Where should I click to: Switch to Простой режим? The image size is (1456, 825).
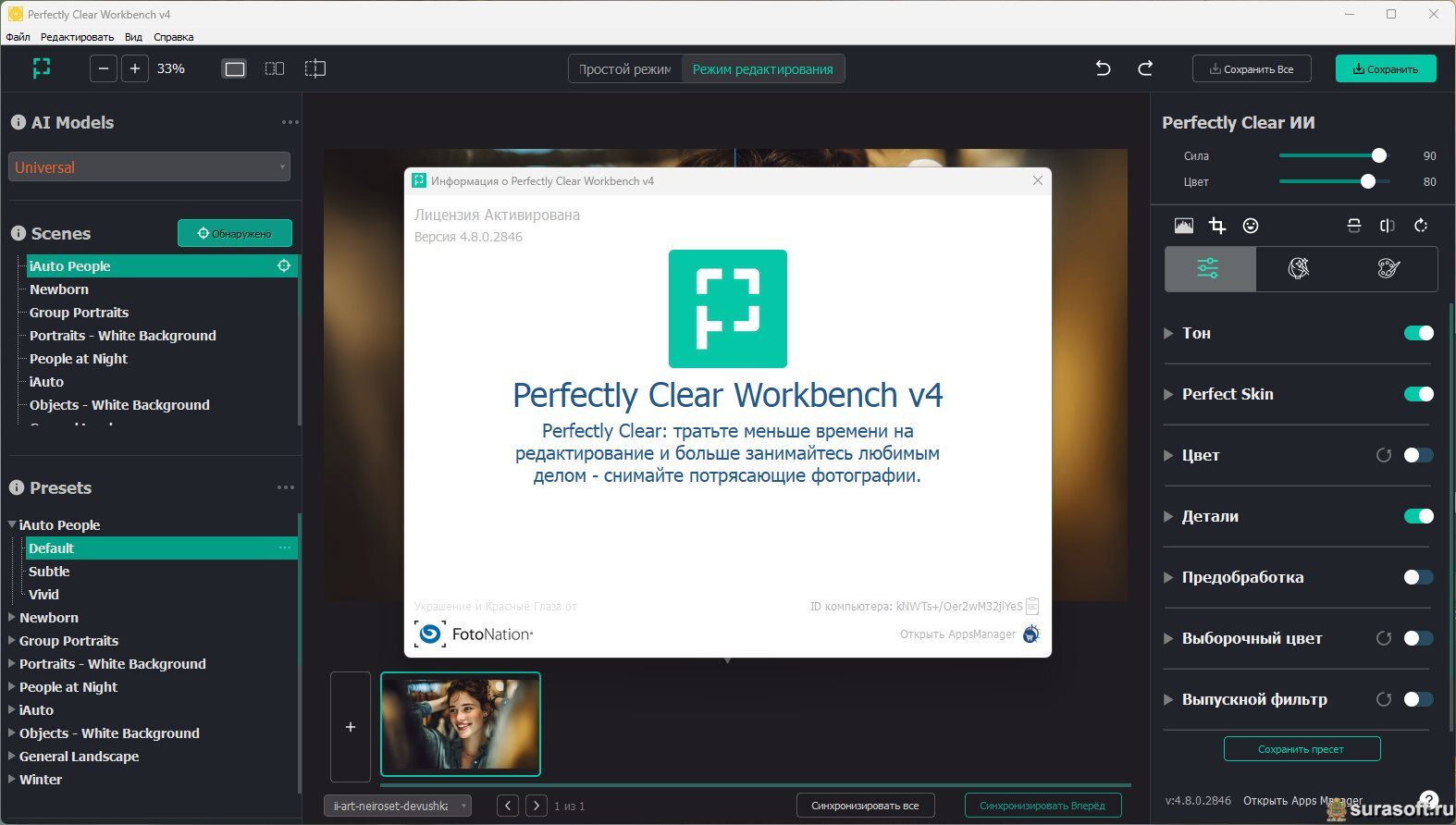pos(625,69)
